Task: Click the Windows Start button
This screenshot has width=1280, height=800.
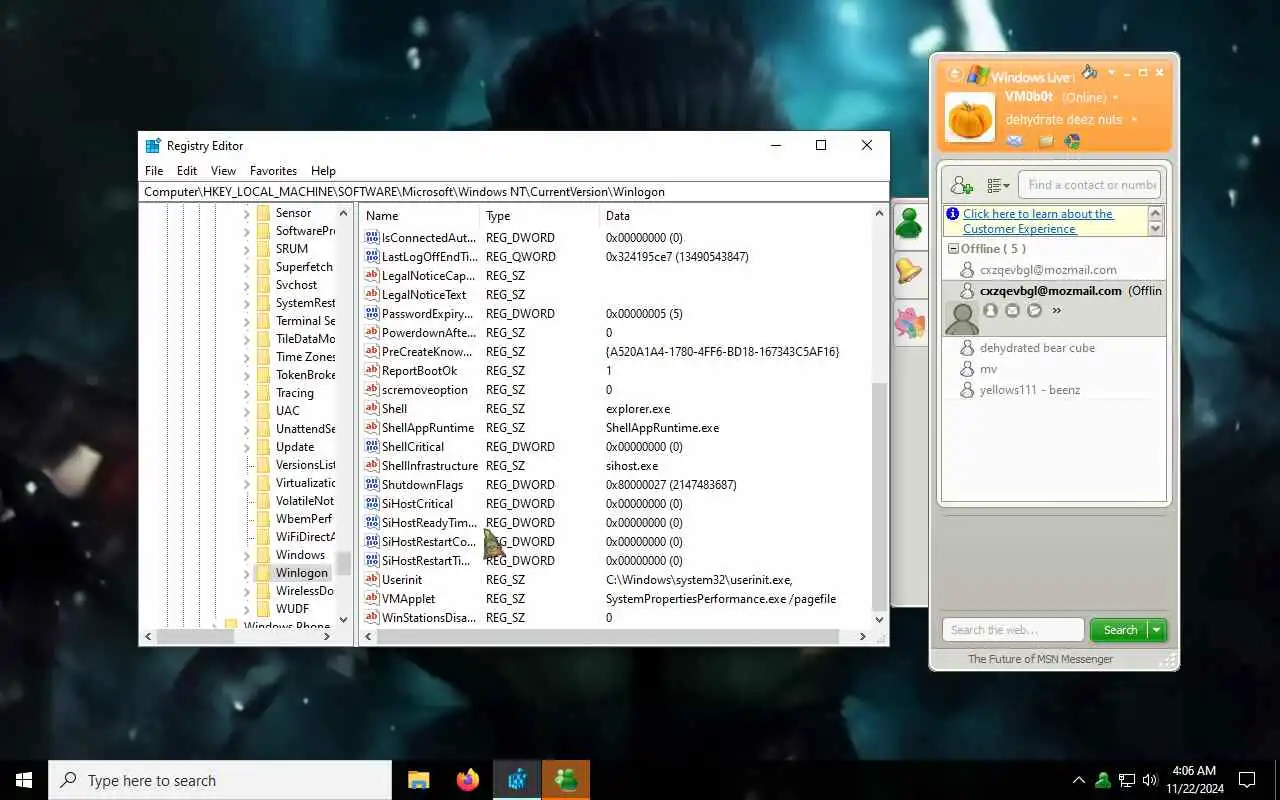Action: point(24,780)
